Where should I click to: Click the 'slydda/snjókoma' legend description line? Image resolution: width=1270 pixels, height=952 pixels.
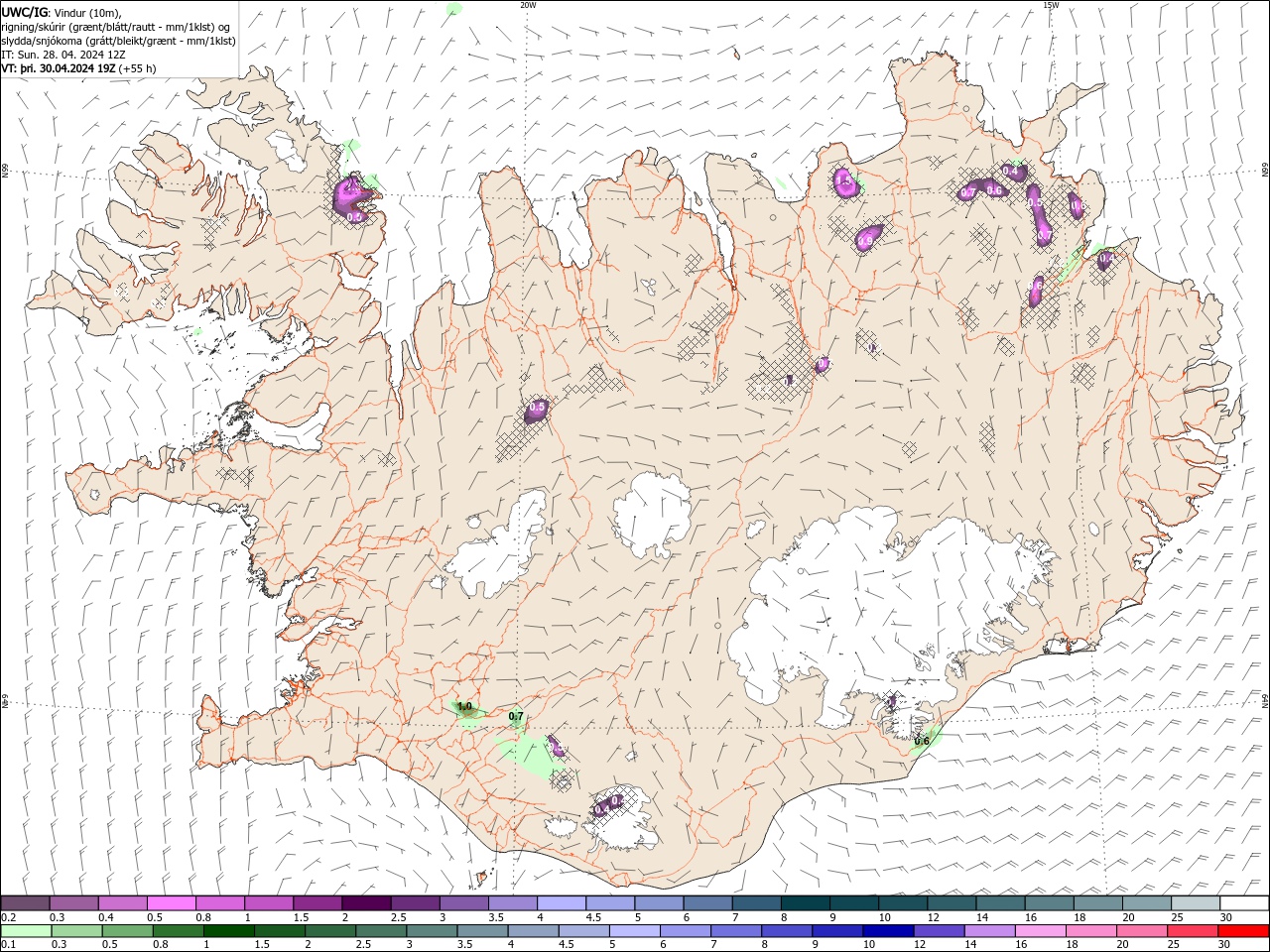click(x=118, y=41)
